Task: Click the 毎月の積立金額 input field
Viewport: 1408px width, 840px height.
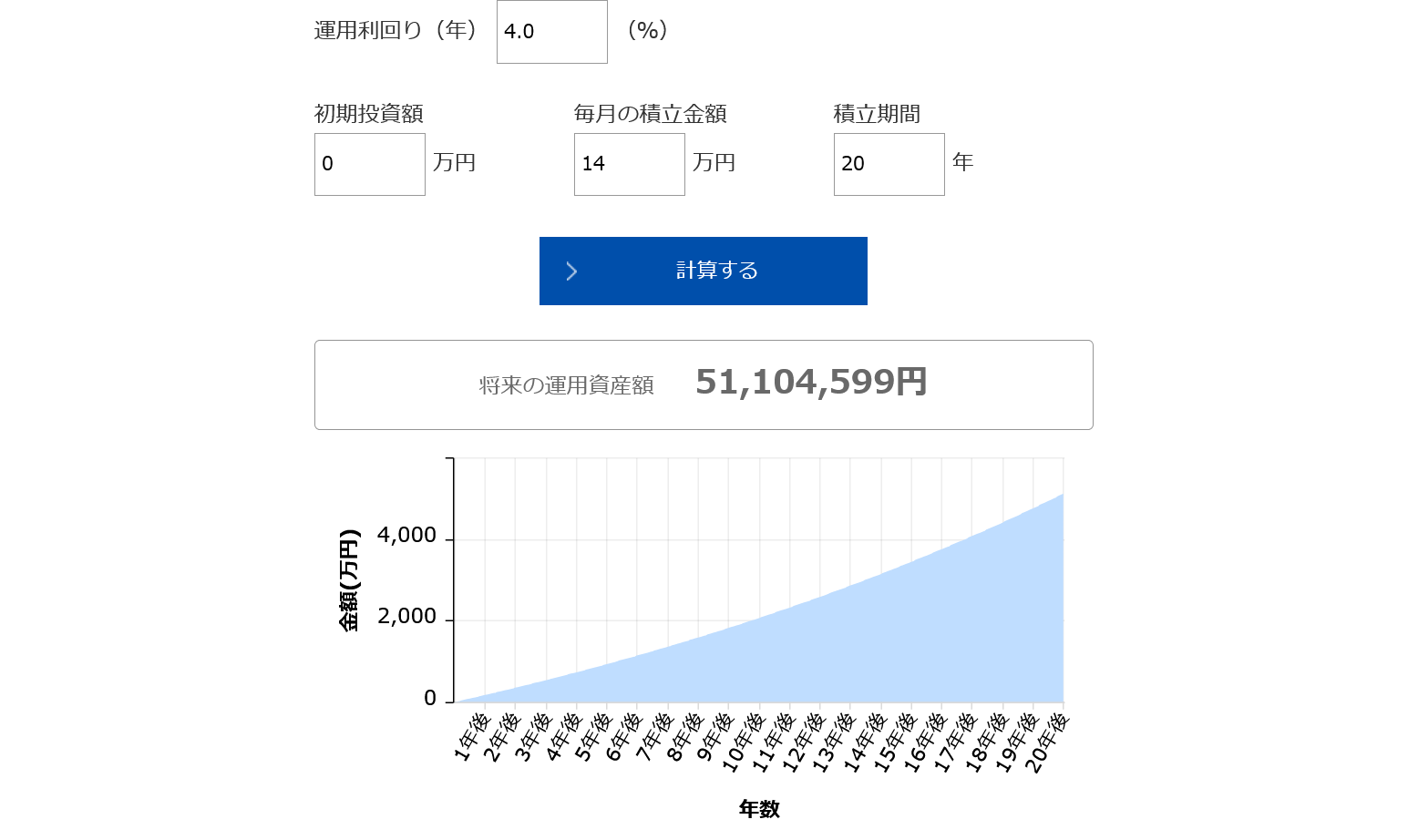Action: pyautogui.click(x=629, y=164)
